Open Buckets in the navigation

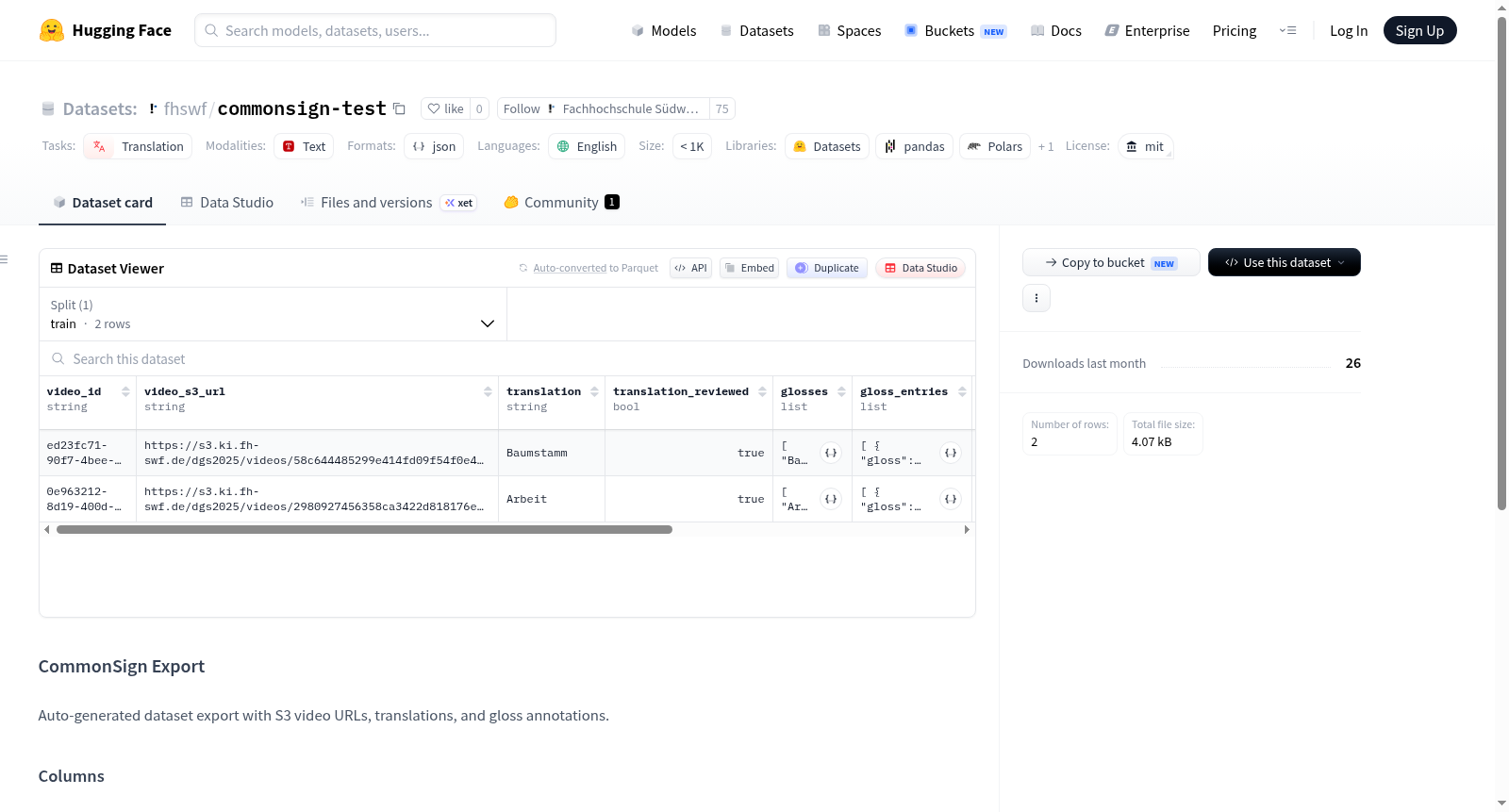(x=955, y=30)
